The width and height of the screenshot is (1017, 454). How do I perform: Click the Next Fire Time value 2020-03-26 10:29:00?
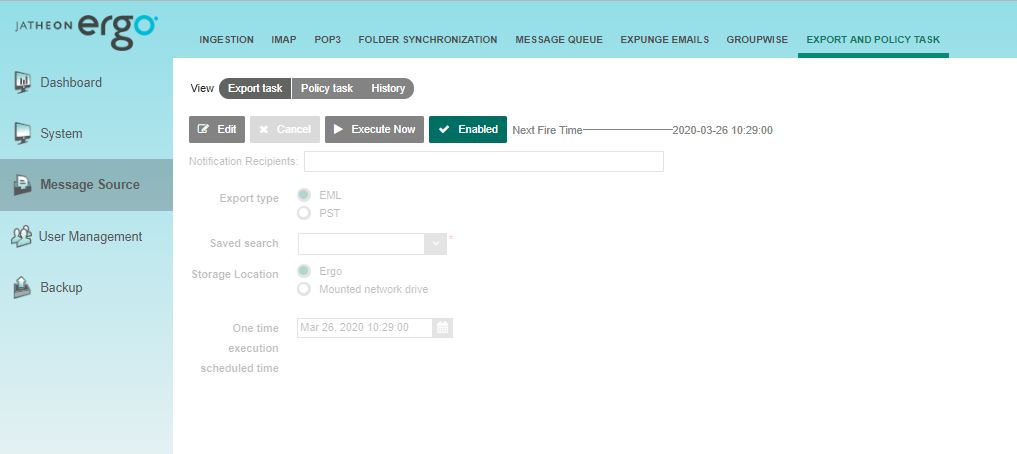723,130
